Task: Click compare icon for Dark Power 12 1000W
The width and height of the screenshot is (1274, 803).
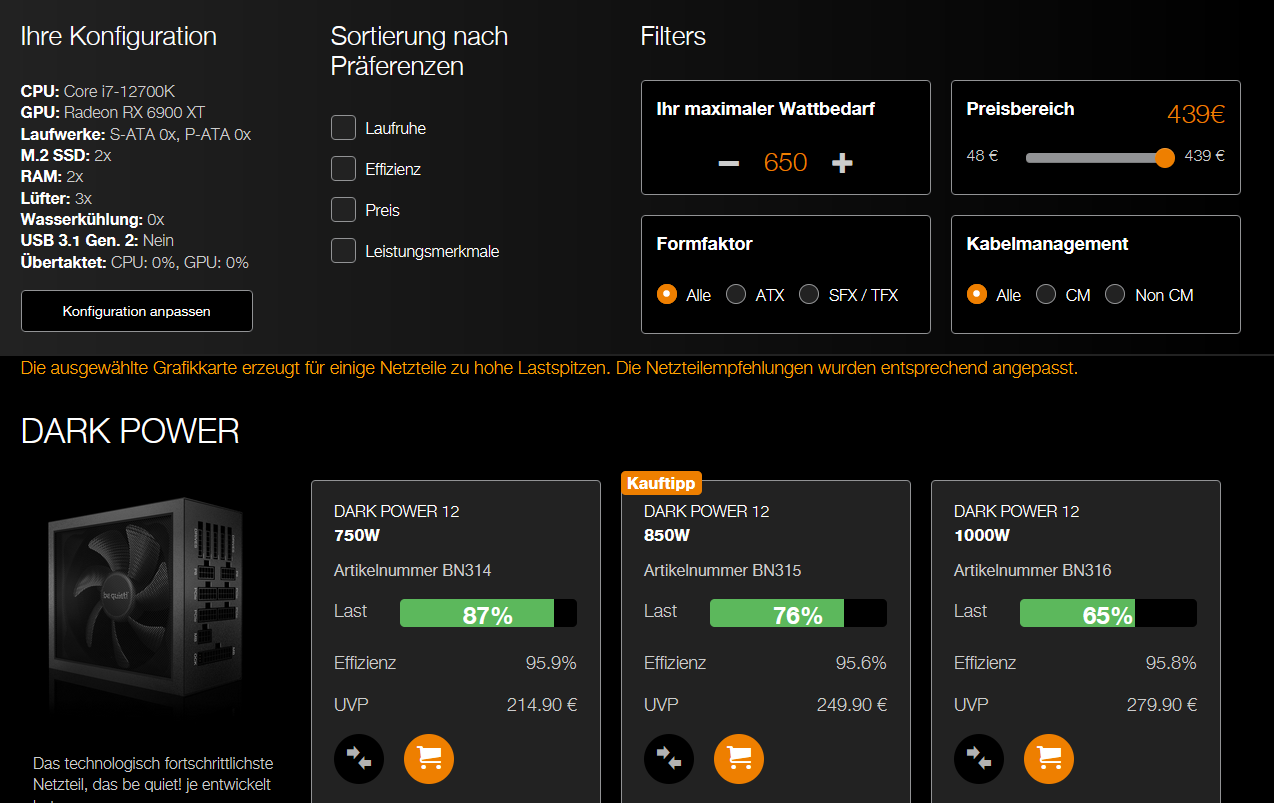Action: coord(979,759)
